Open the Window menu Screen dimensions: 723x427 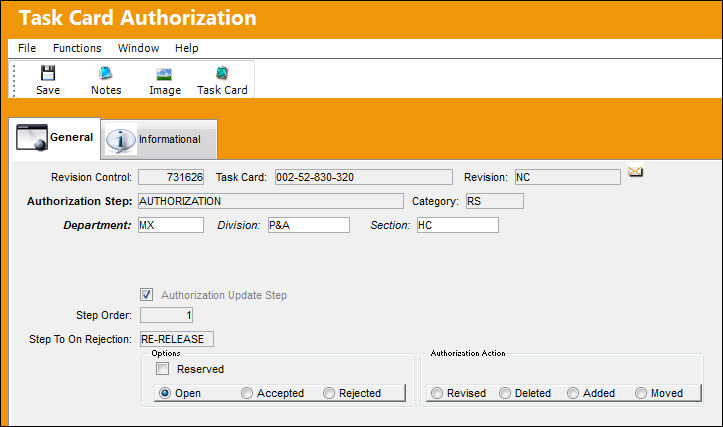pos(138,48)
